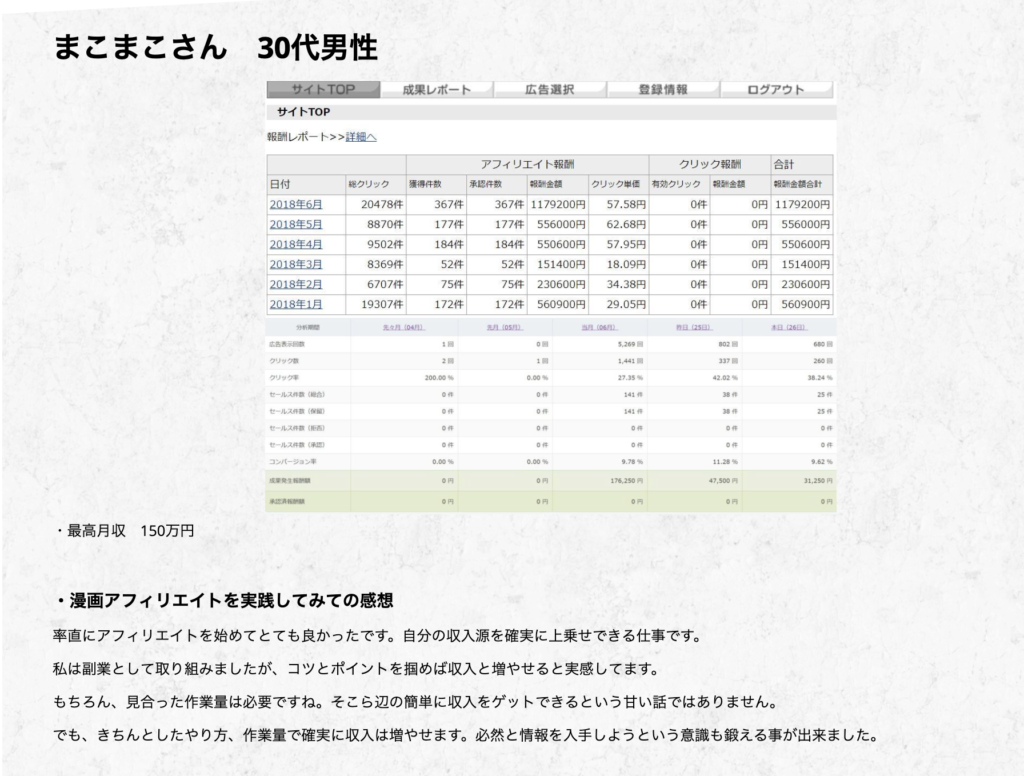Click the 報酬金額合計 column header
Screen dimensions: 1024x776
coord(802,184)
